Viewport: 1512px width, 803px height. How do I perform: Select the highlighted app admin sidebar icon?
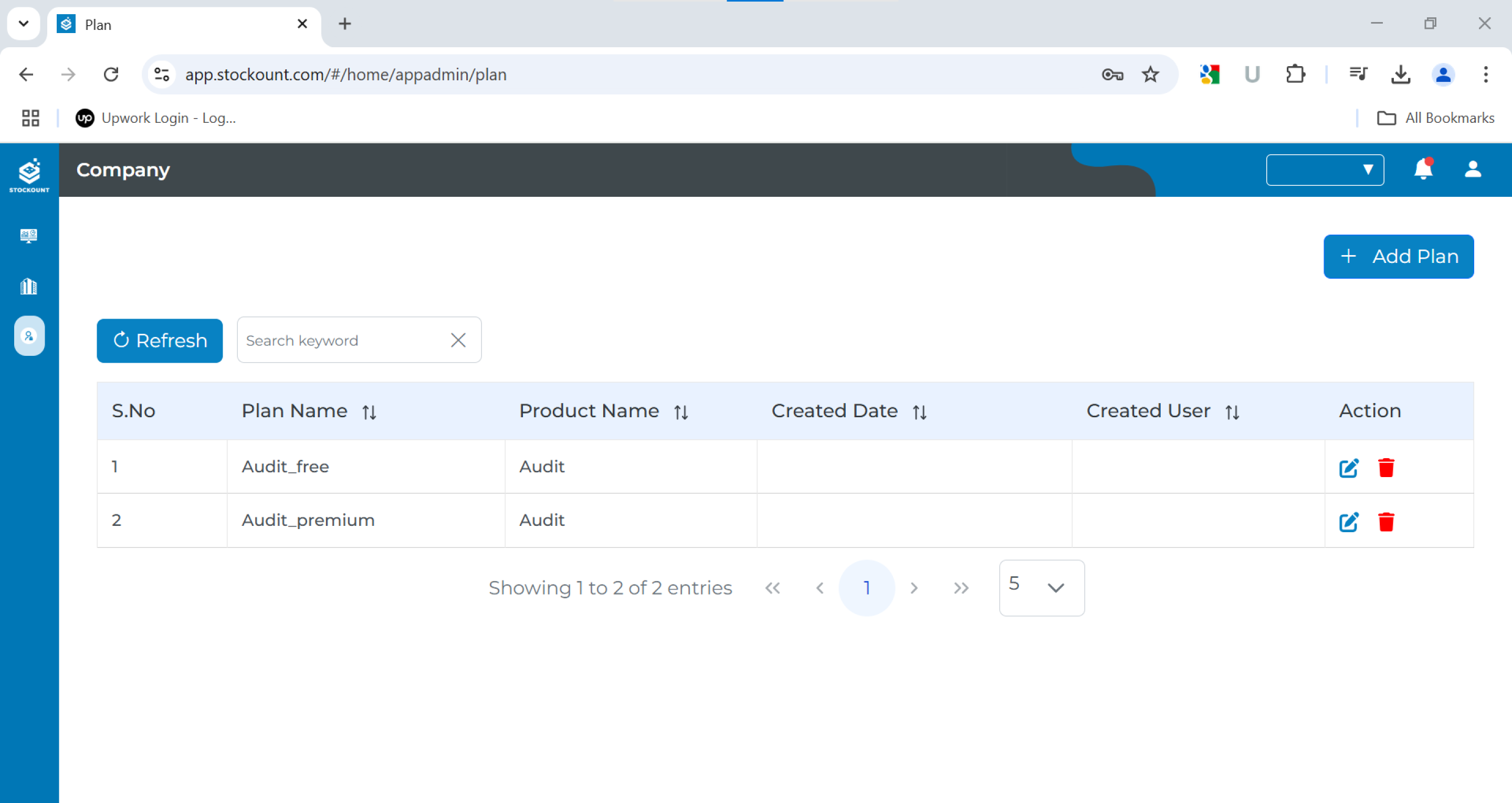pos(29,336)
